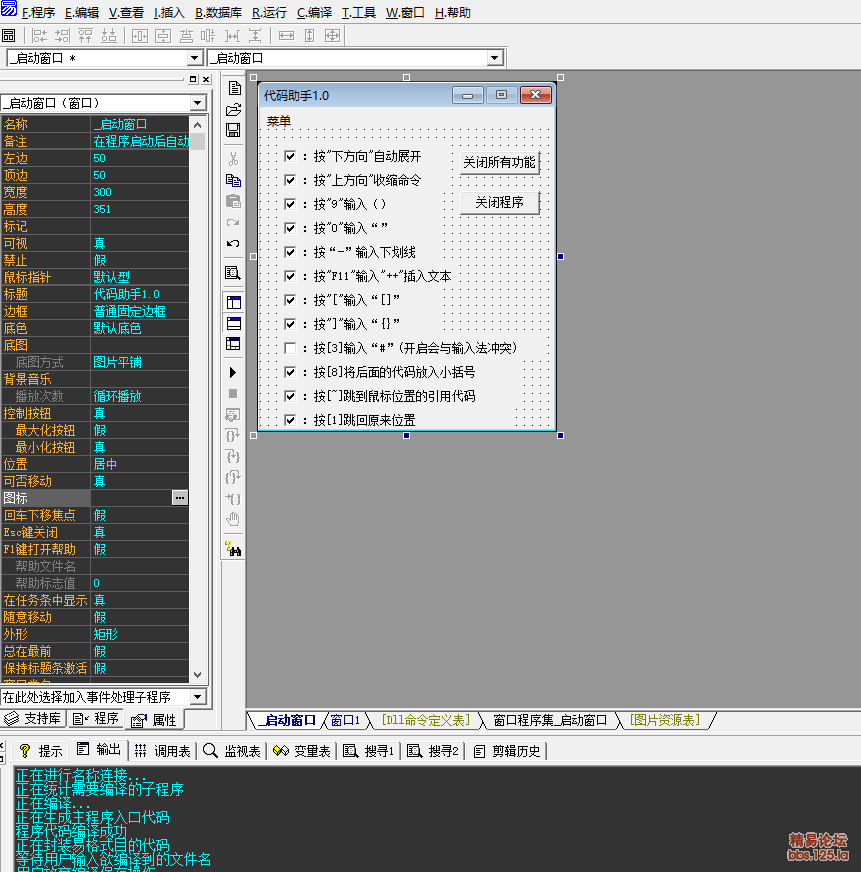The image size is (861, 872).
Task: Open the T.工具 menu
Action: click(358, 13)
